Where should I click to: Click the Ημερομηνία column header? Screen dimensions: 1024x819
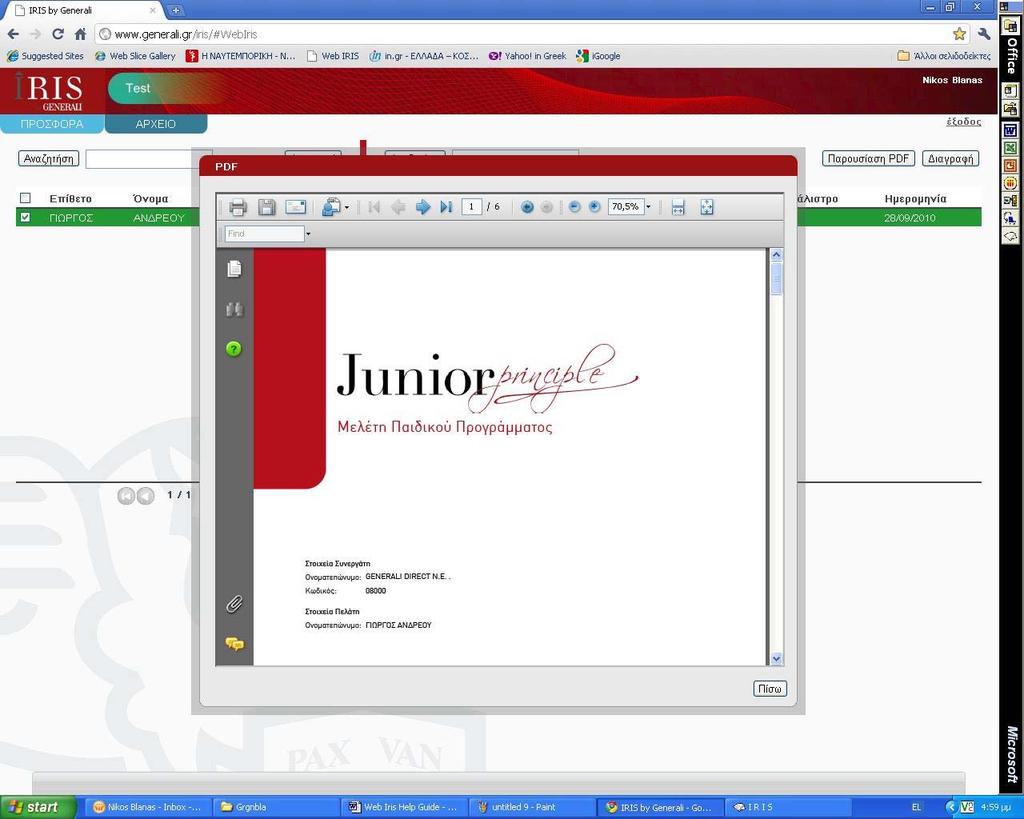click(x=915, y=199)
